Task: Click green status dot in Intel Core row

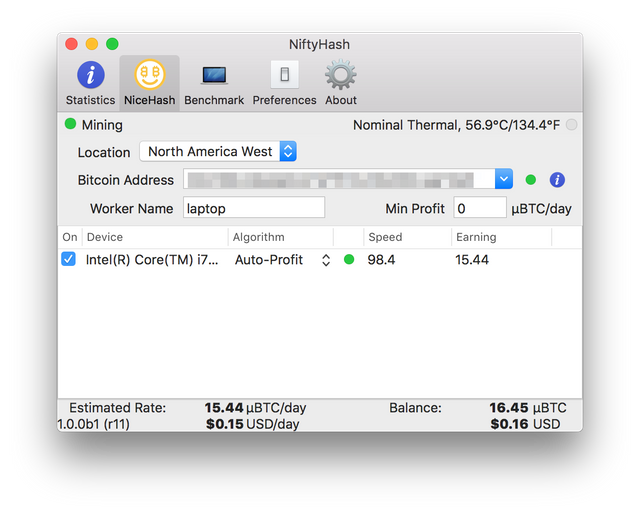Action: 349,260
